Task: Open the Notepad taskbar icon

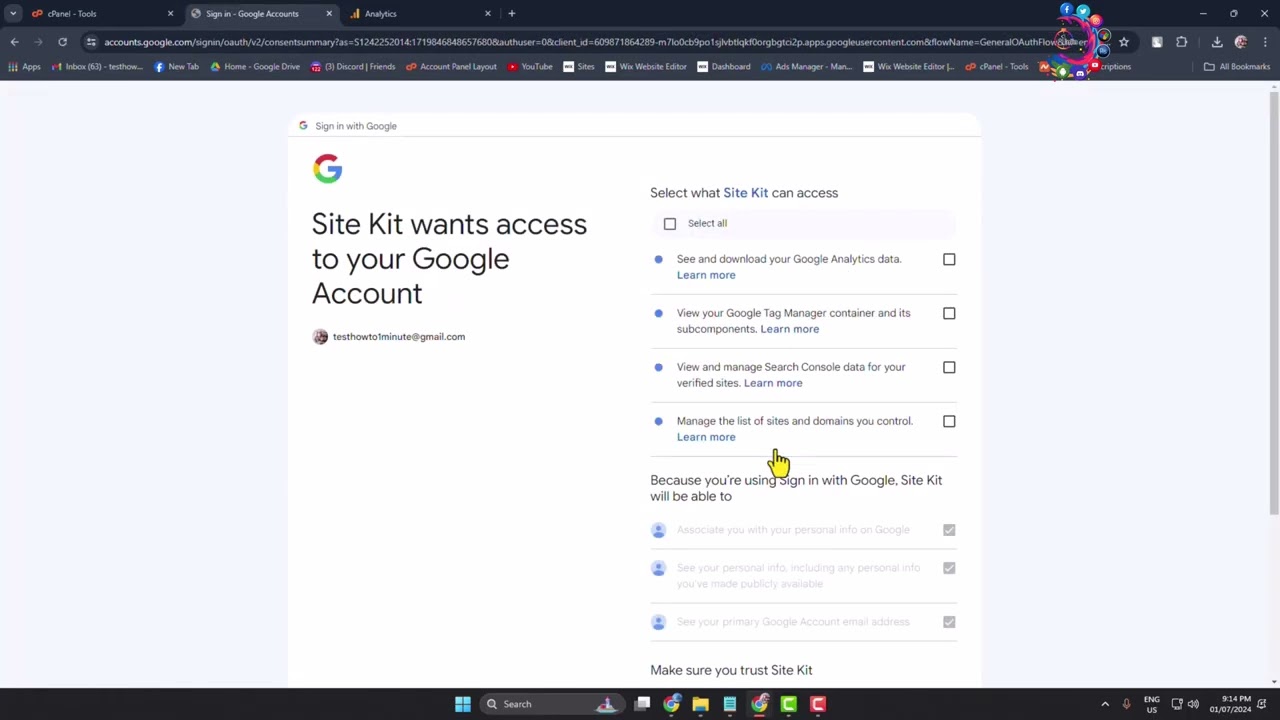Action: [730, 704]
